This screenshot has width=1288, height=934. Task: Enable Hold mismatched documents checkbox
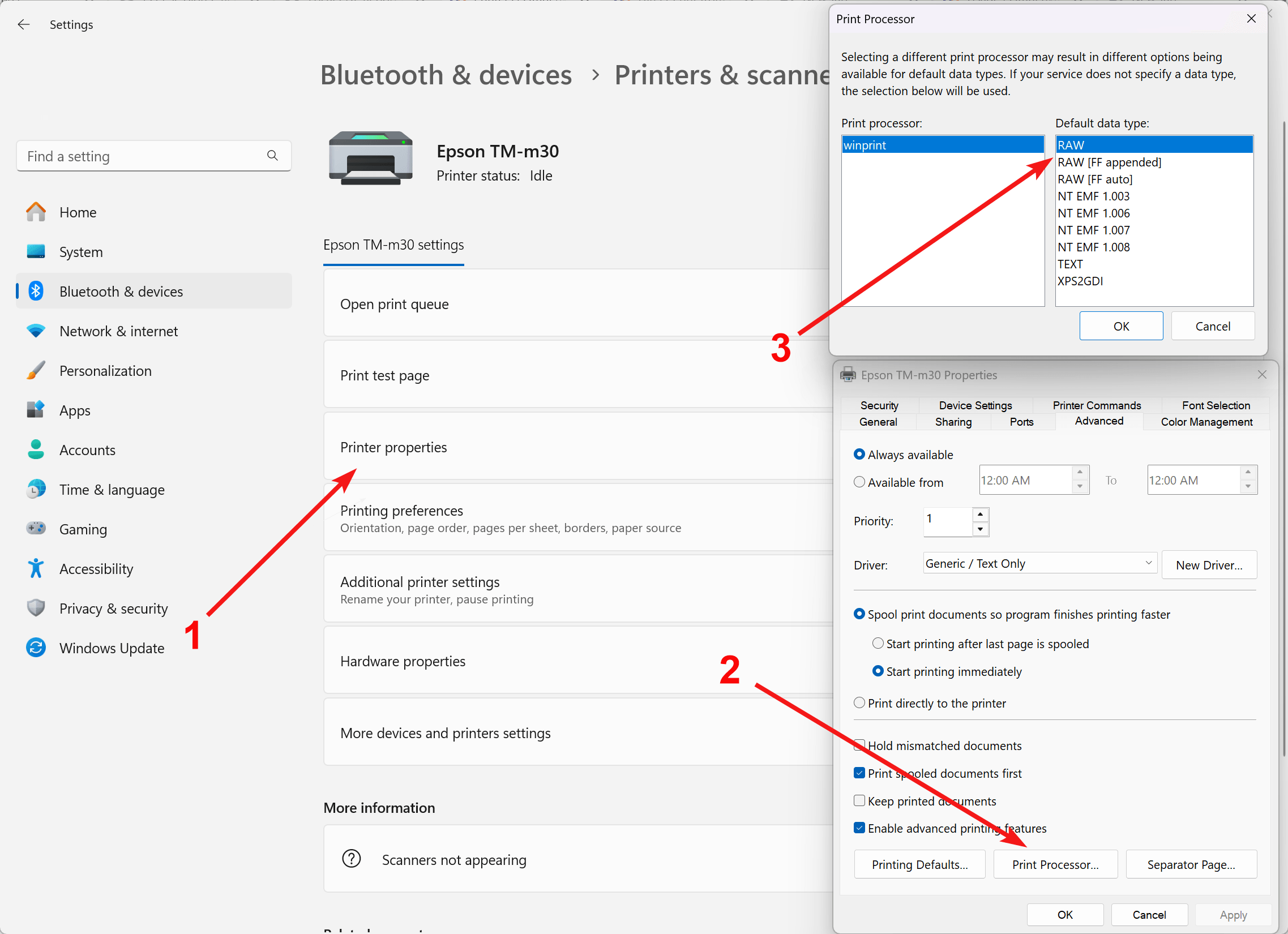(859, 745)
